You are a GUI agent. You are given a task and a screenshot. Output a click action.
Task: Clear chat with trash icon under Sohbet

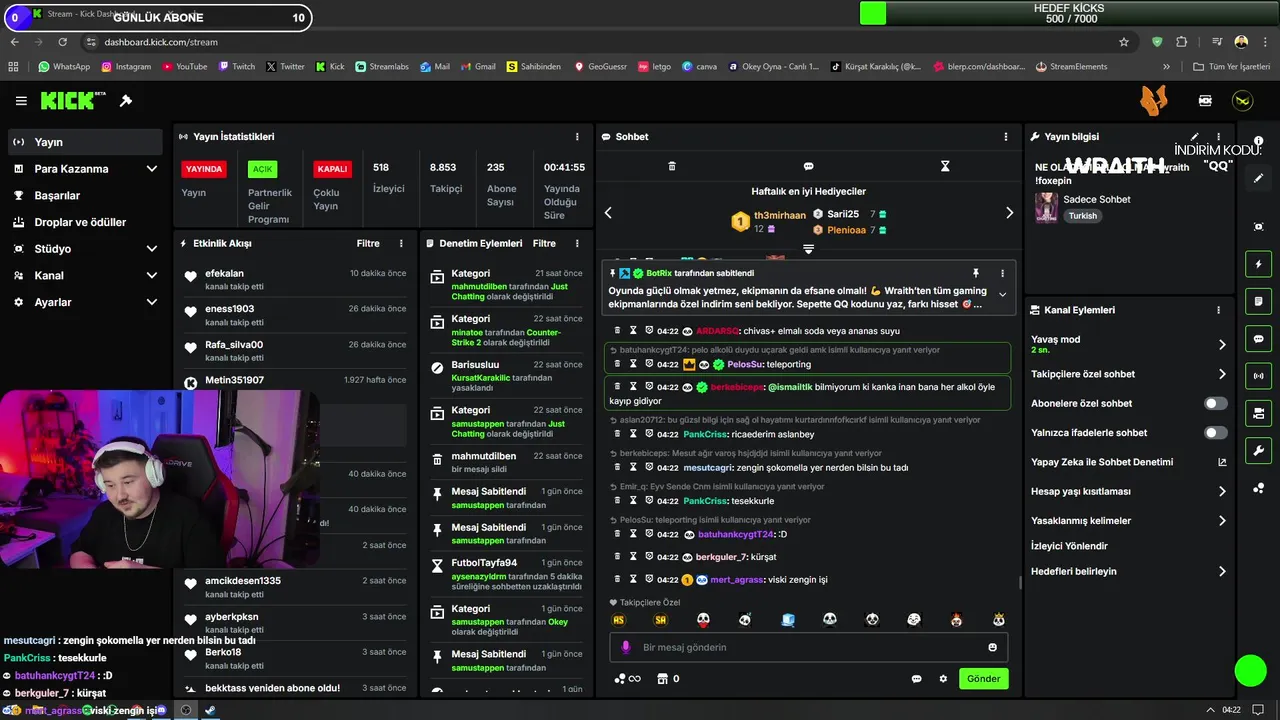[672, 166]
